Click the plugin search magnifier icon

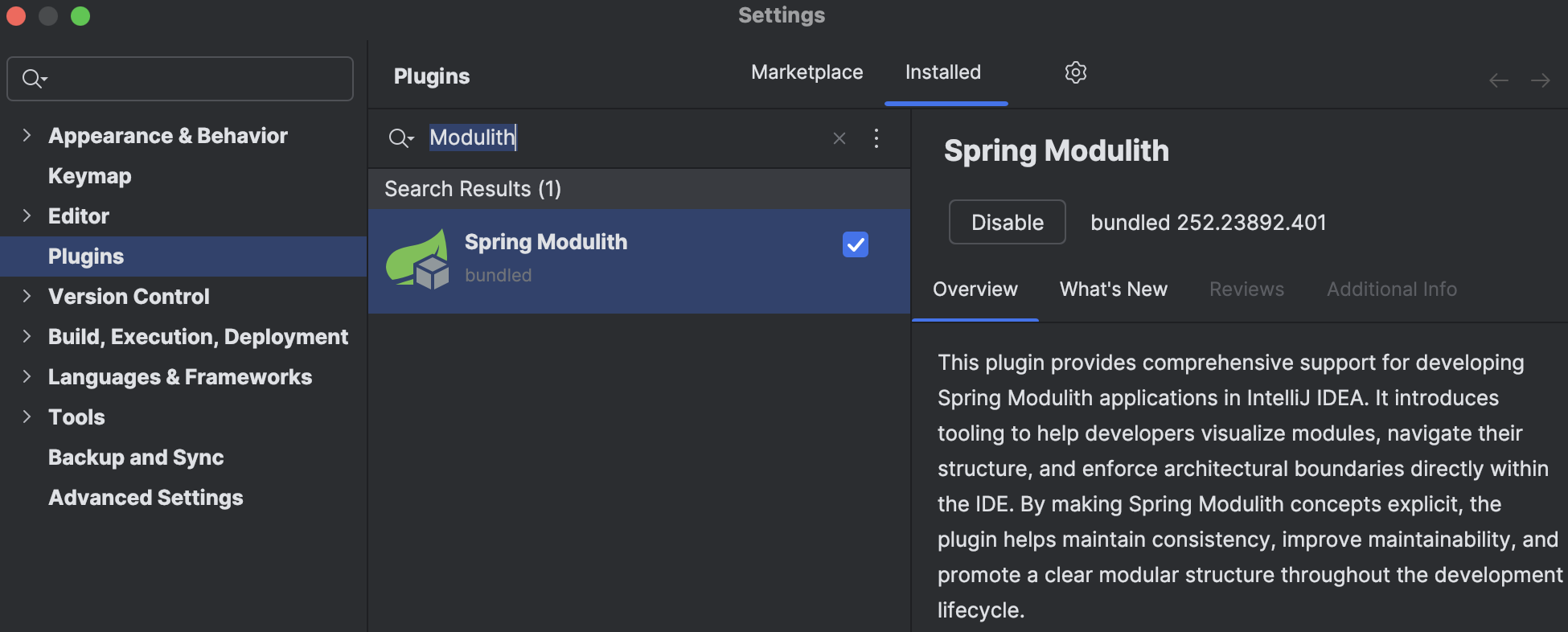click(x=400, y=138)
